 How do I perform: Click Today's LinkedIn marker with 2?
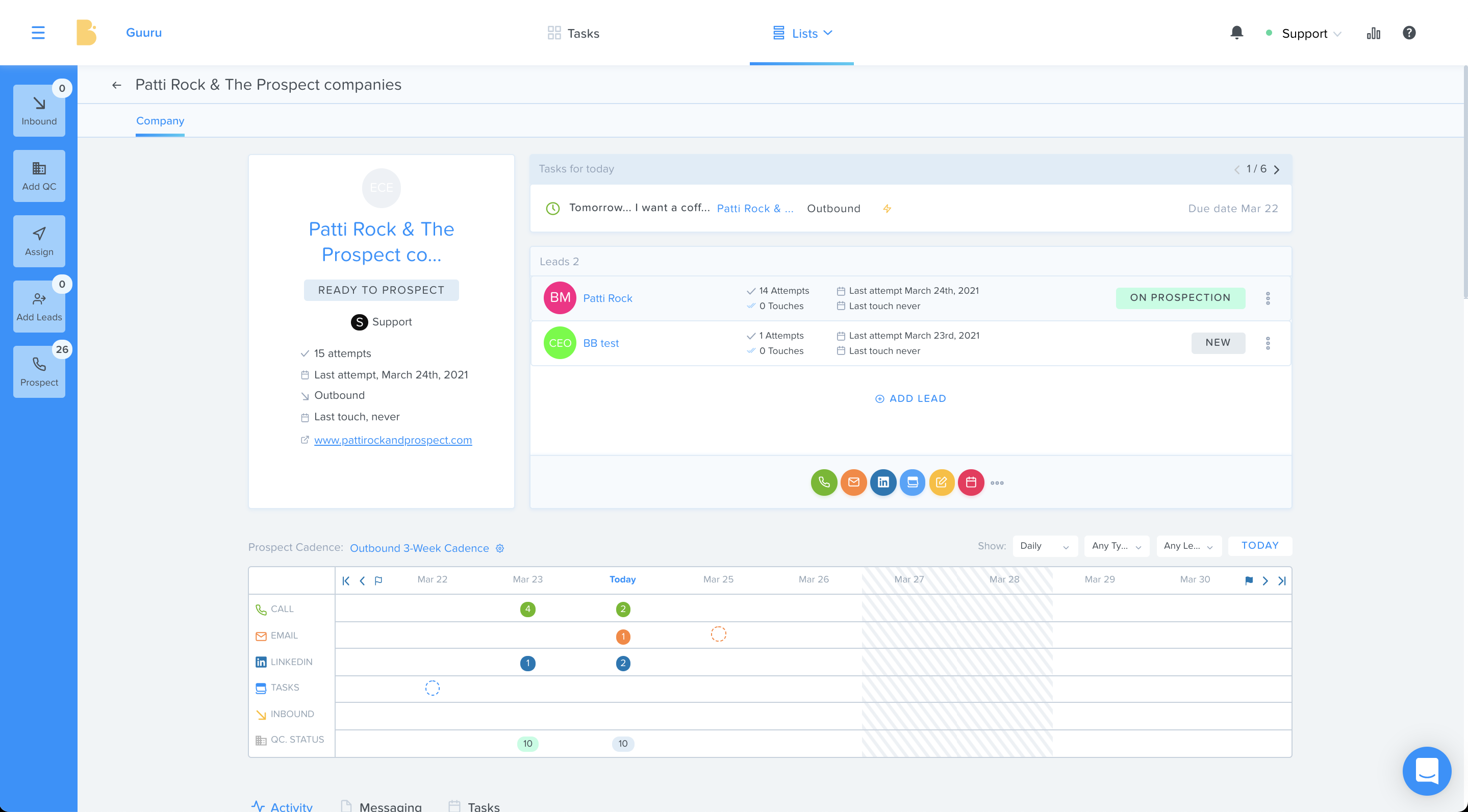[x=623, y=663]
